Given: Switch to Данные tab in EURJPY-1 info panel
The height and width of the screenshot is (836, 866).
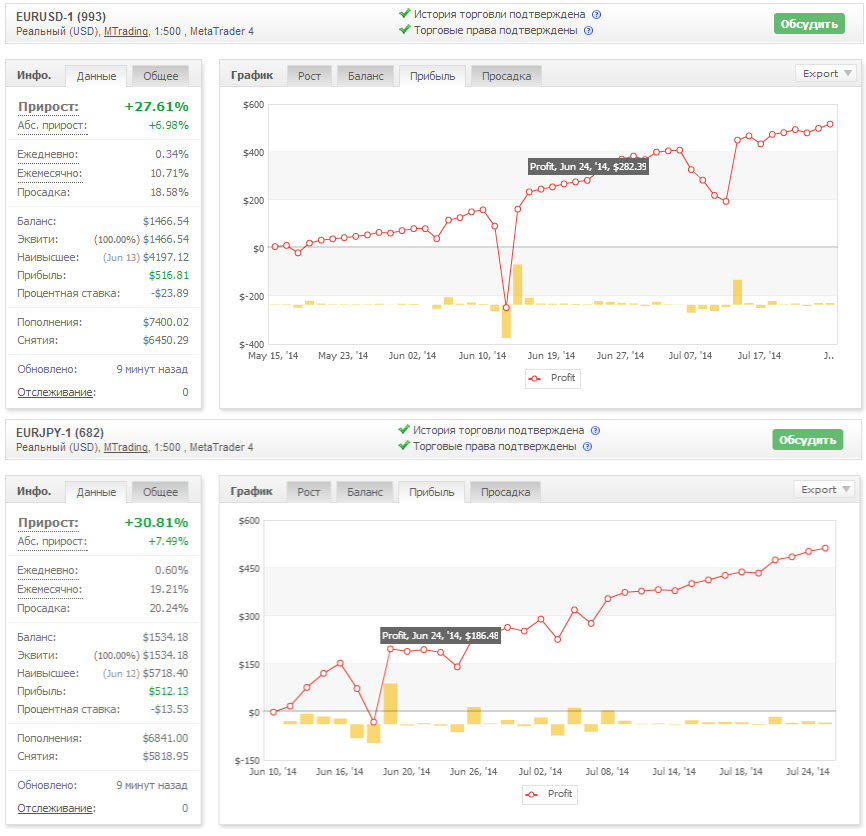Looking at the screenshot, I should point(96,492).
